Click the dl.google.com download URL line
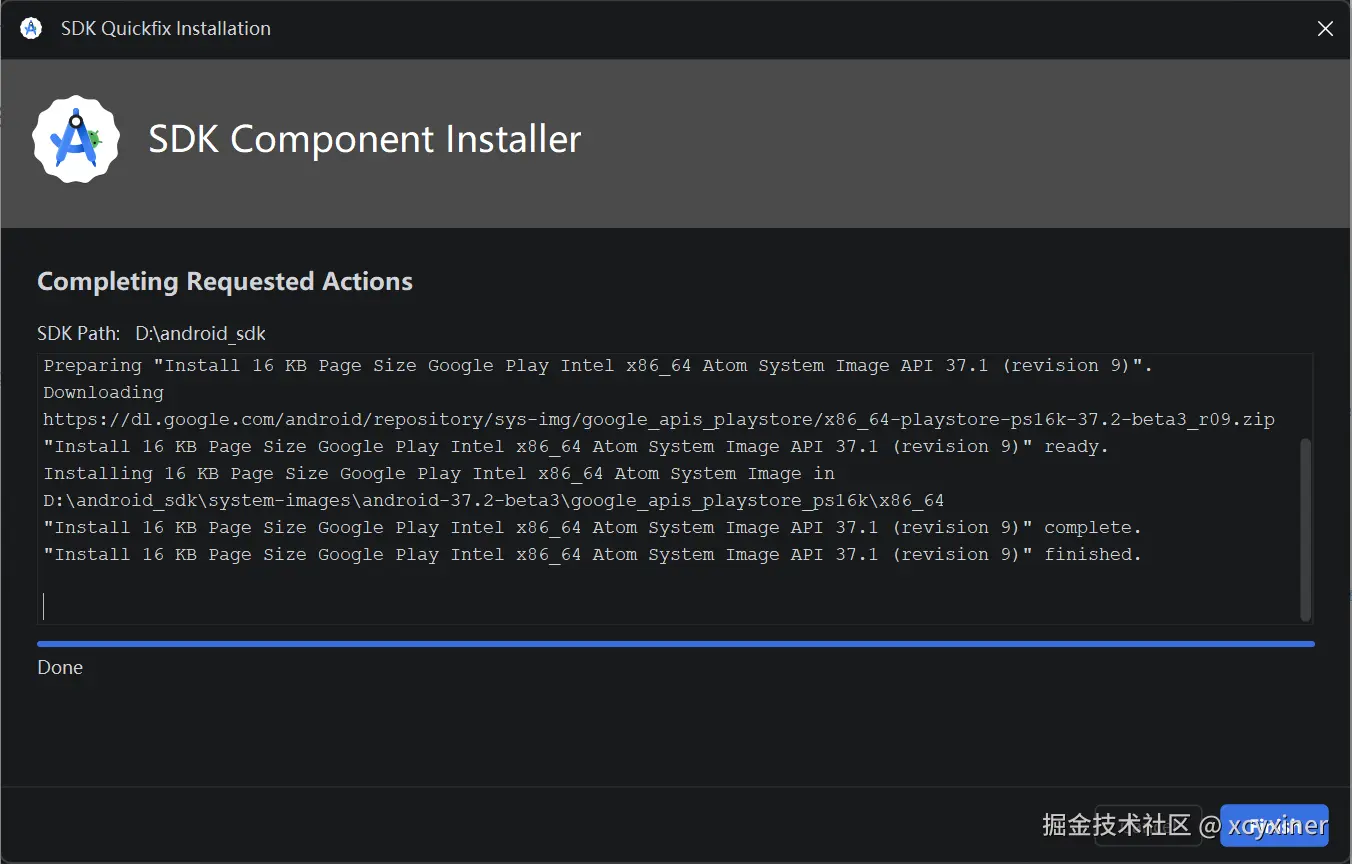1352x864 pixels. 659,420
